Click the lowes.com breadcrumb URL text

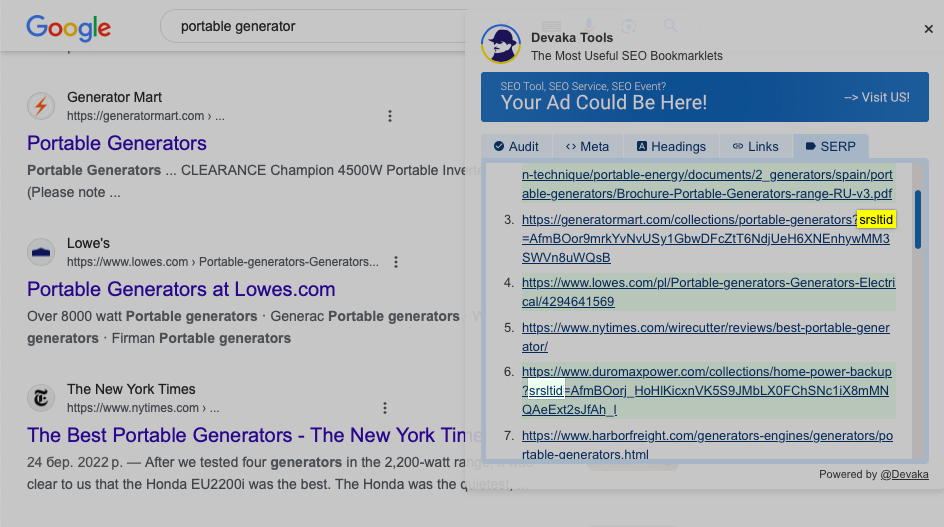pos(223,262)
